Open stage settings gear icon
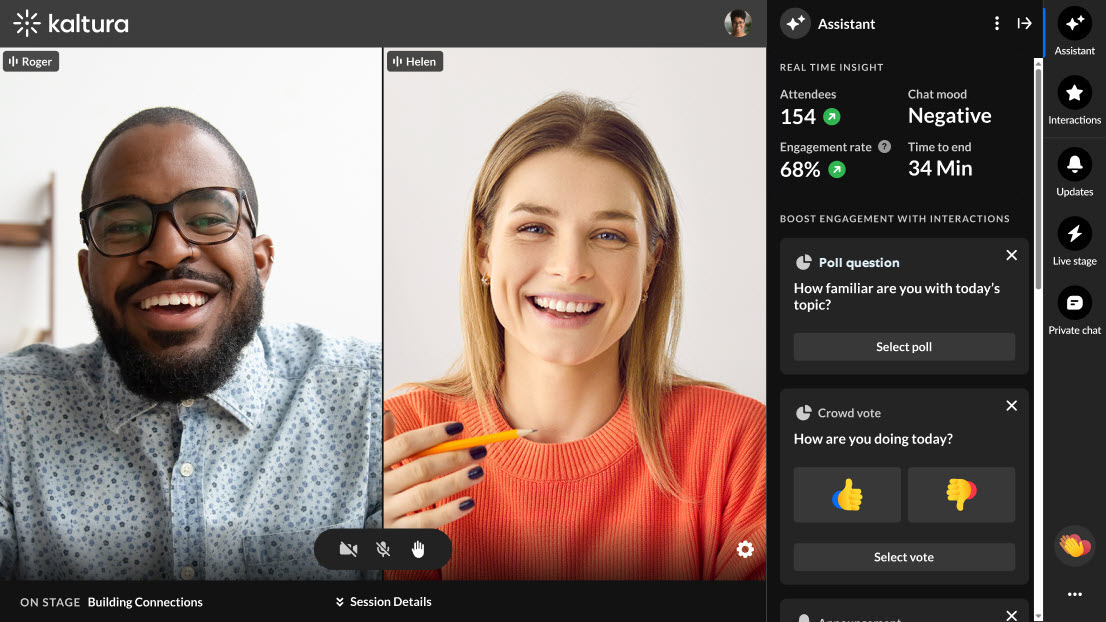Screen dimensions: 1106x622 746,549
